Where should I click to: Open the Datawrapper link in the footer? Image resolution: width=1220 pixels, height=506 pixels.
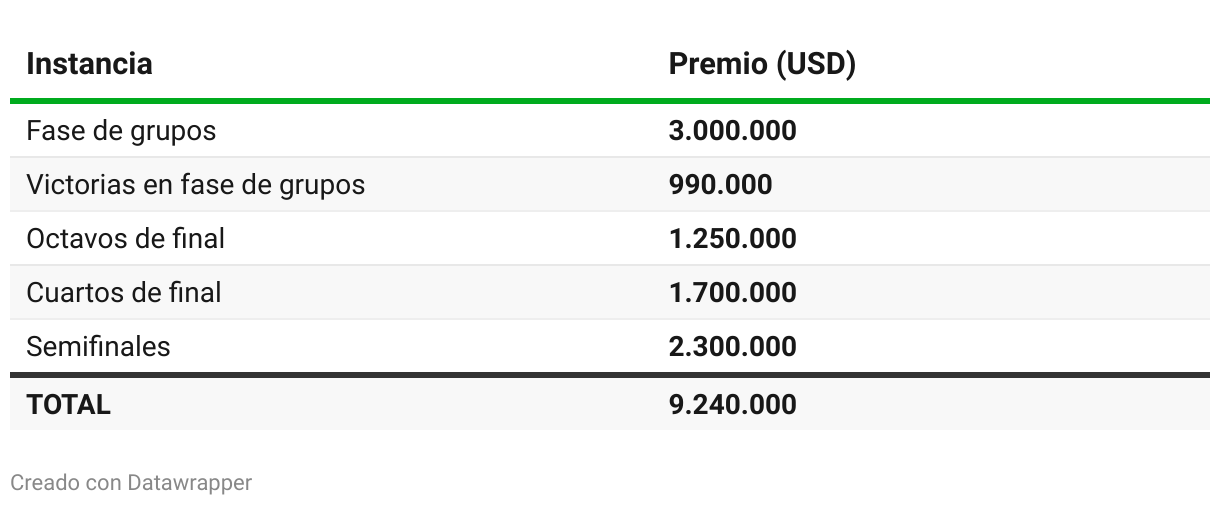pos(189,483)
